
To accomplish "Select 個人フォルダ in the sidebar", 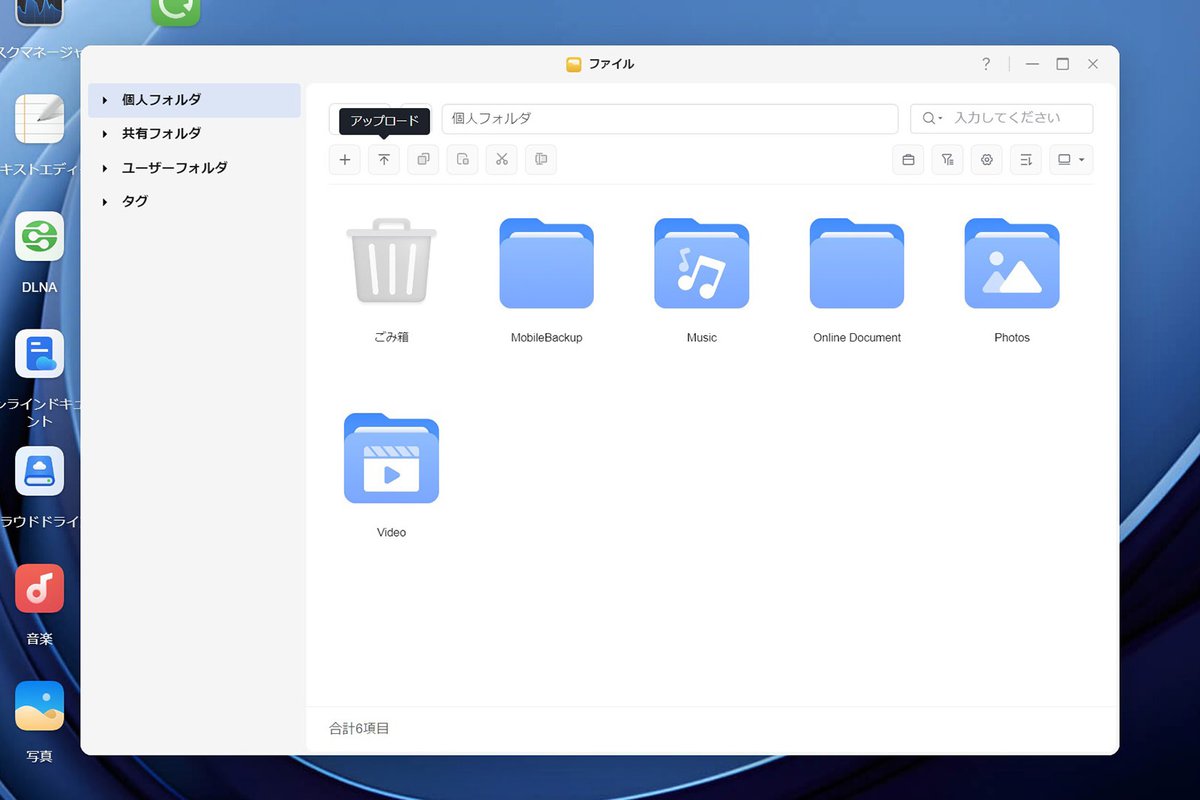I will pyautogui.click(x=161, y=100).
